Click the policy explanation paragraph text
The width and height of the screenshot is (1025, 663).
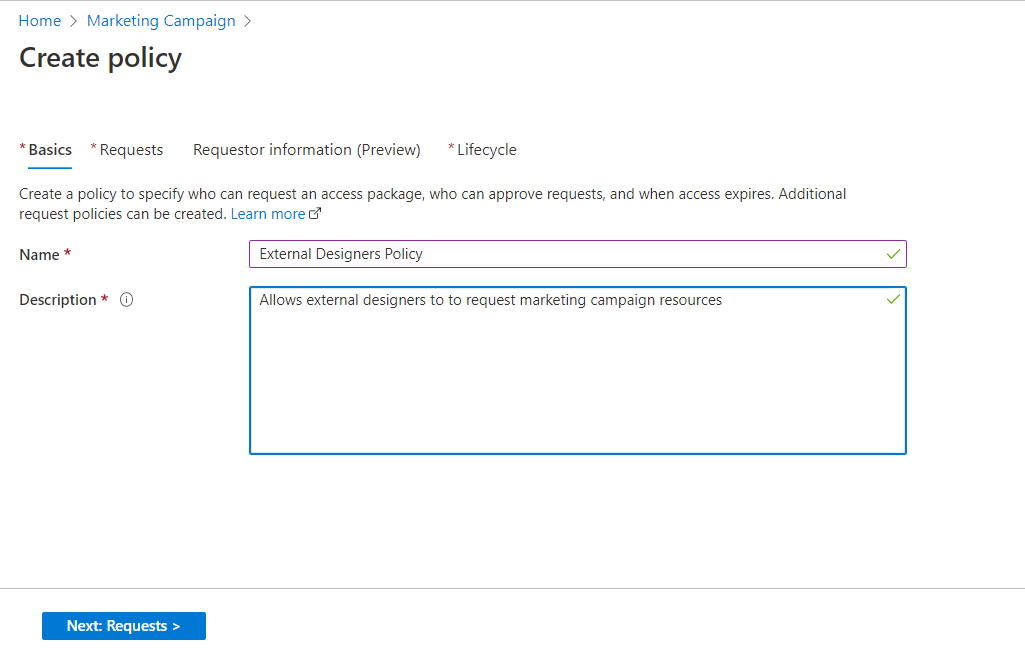432,204
